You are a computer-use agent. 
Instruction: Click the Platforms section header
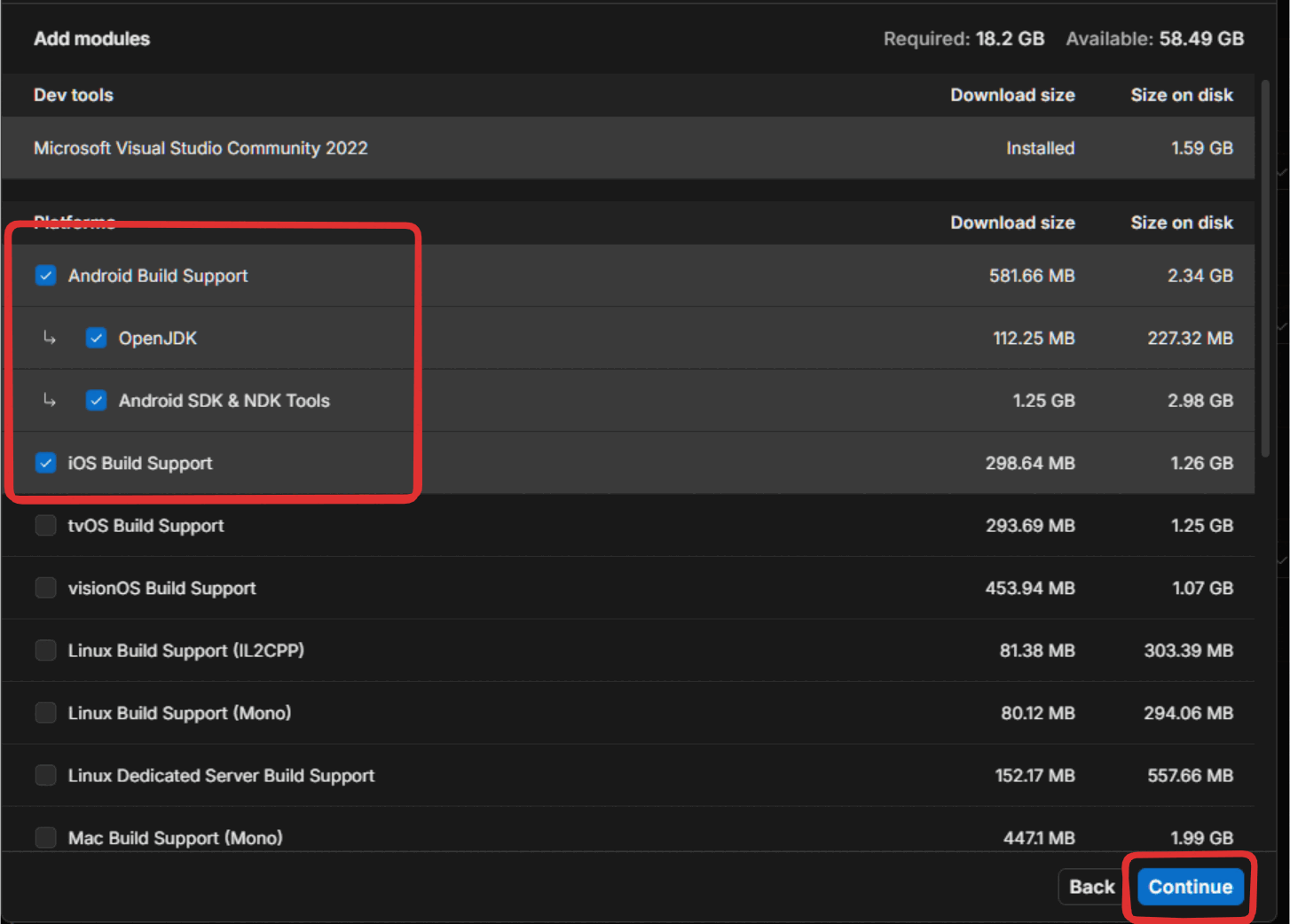(75, 222)
